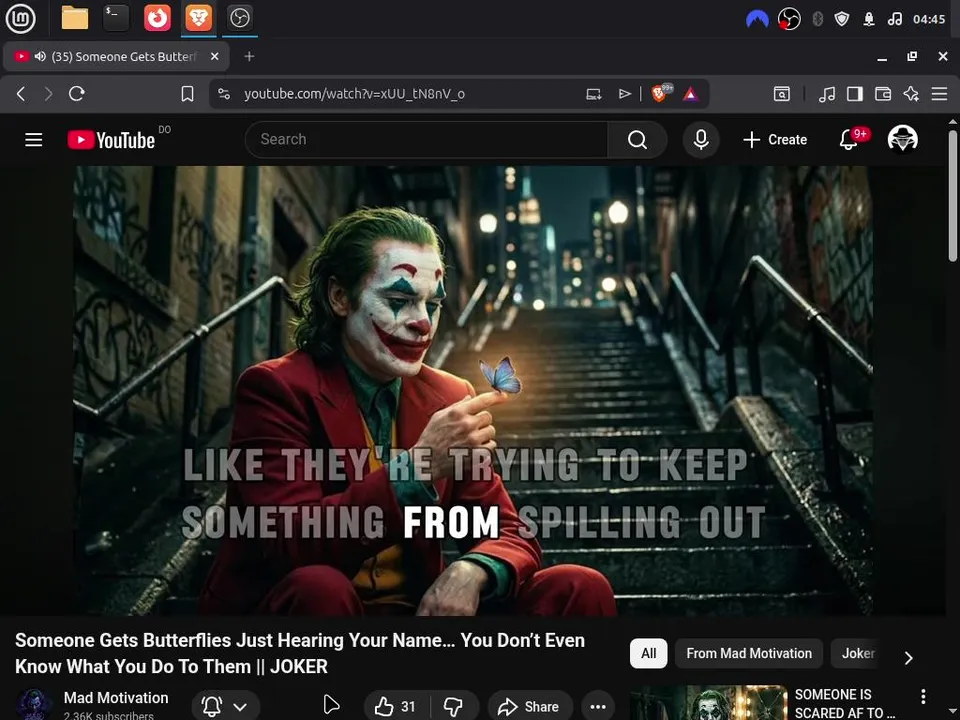Open the YouTube guide hamburger menu
Screen dimensions: 960x720
[34, 140]
